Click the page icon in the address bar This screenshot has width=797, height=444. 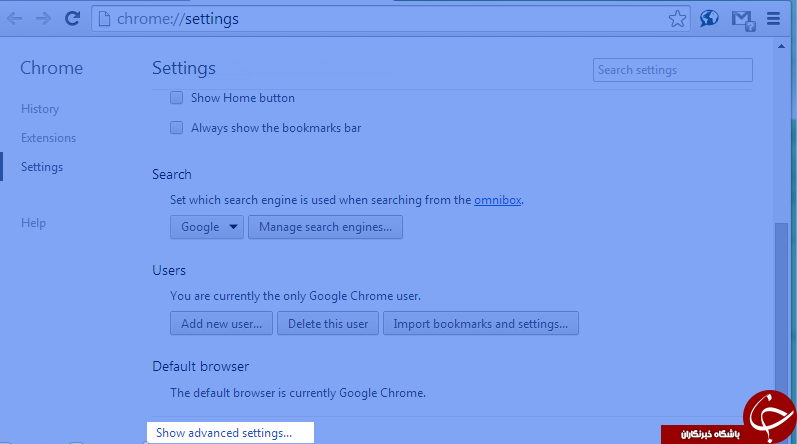pos(104,19)
